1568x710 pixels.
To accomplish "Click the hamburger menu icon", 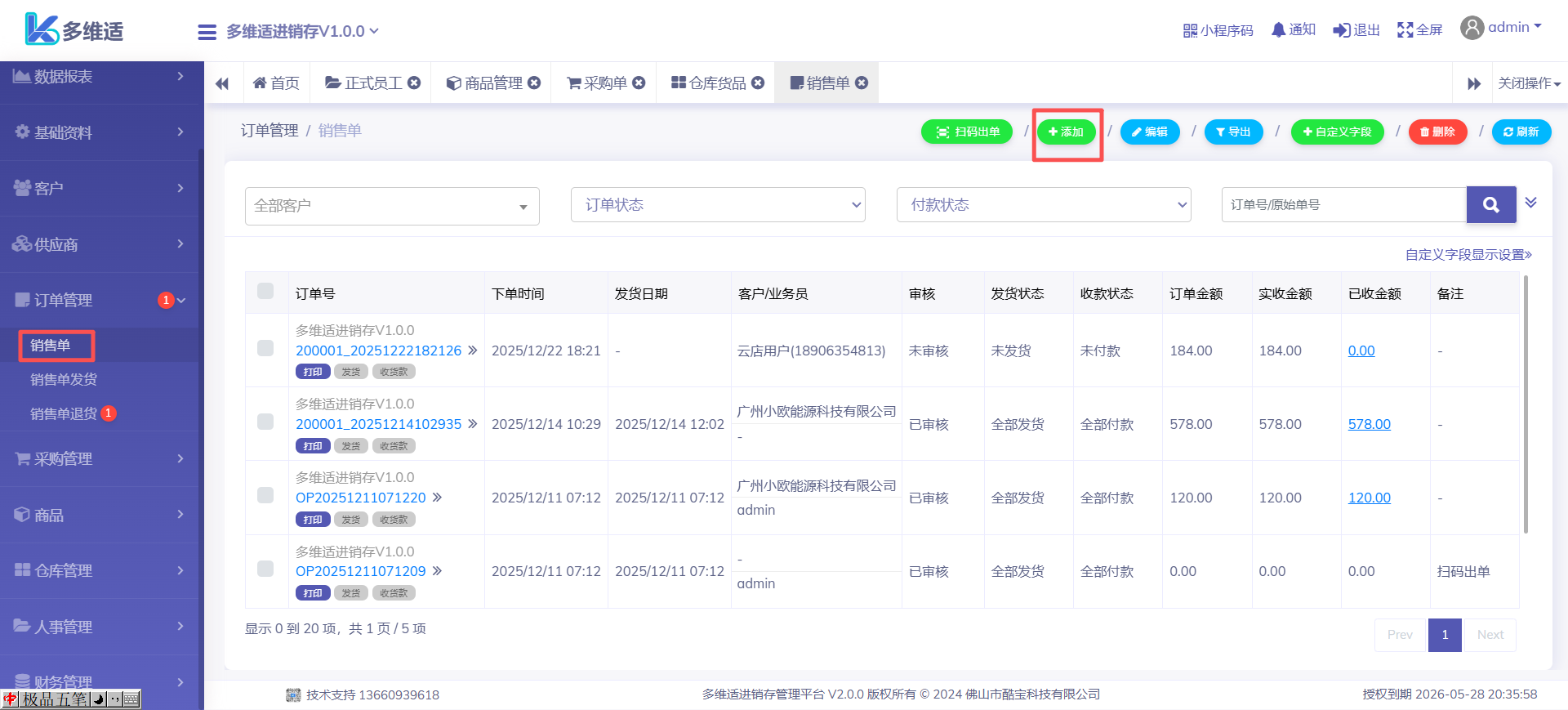I will pyautogui.click(x=207, y=32).
